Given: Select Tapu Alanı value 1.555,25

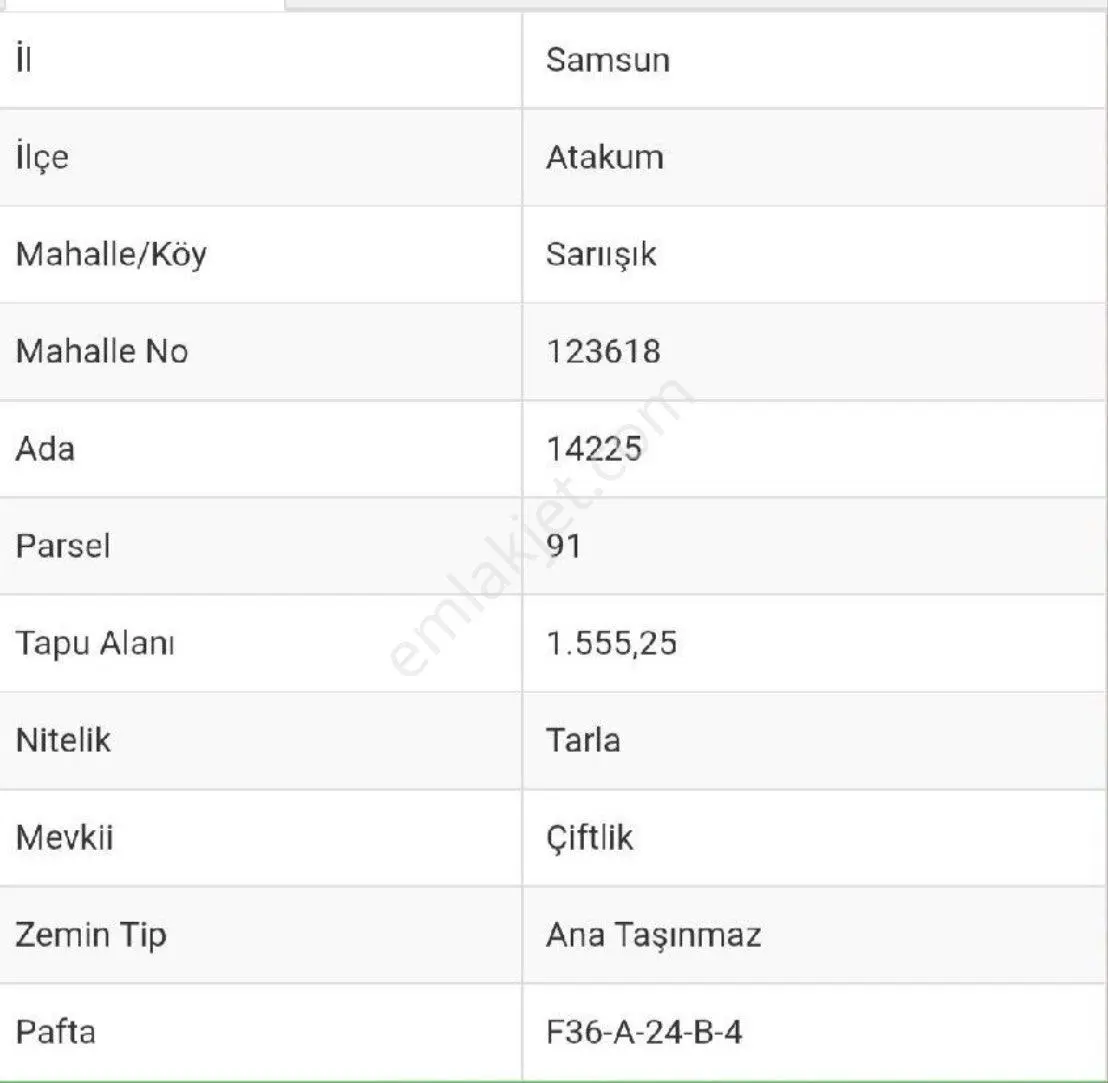Looking at the screenshot, I should tap(612, 644).
